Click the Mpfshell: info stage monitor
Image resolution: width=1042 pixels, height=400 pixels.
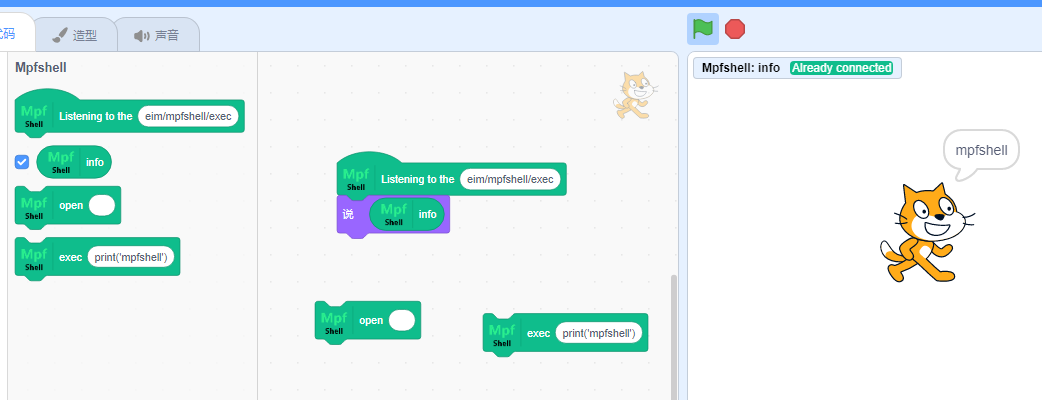(797, 68)
